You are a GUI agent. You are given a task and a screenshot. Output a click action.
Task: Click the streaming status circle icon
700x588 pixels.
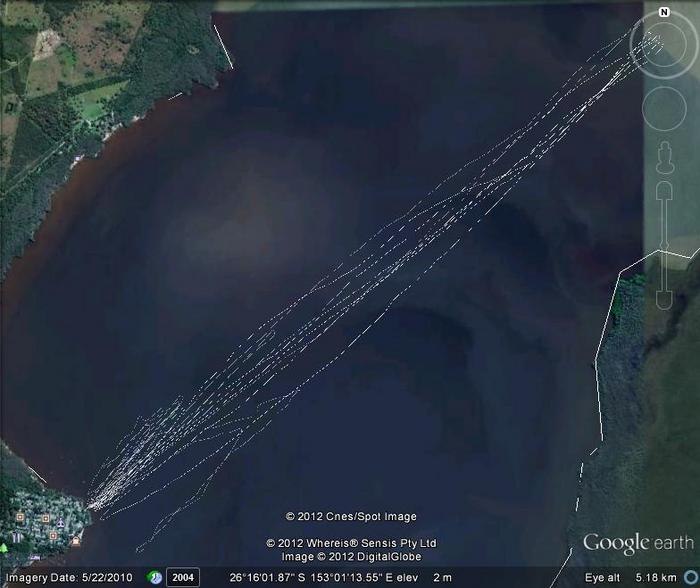(691, 577)
